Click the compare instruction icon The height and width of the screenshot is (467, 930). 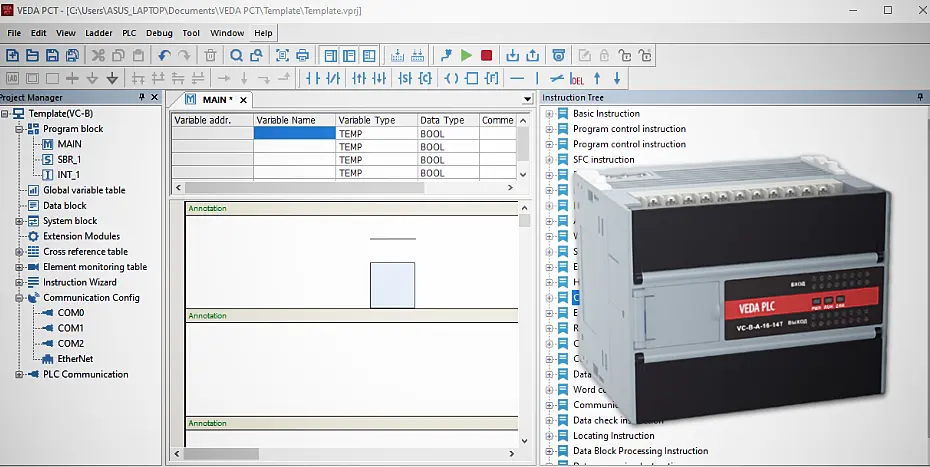pyautogui.click(x=425, y=78)
